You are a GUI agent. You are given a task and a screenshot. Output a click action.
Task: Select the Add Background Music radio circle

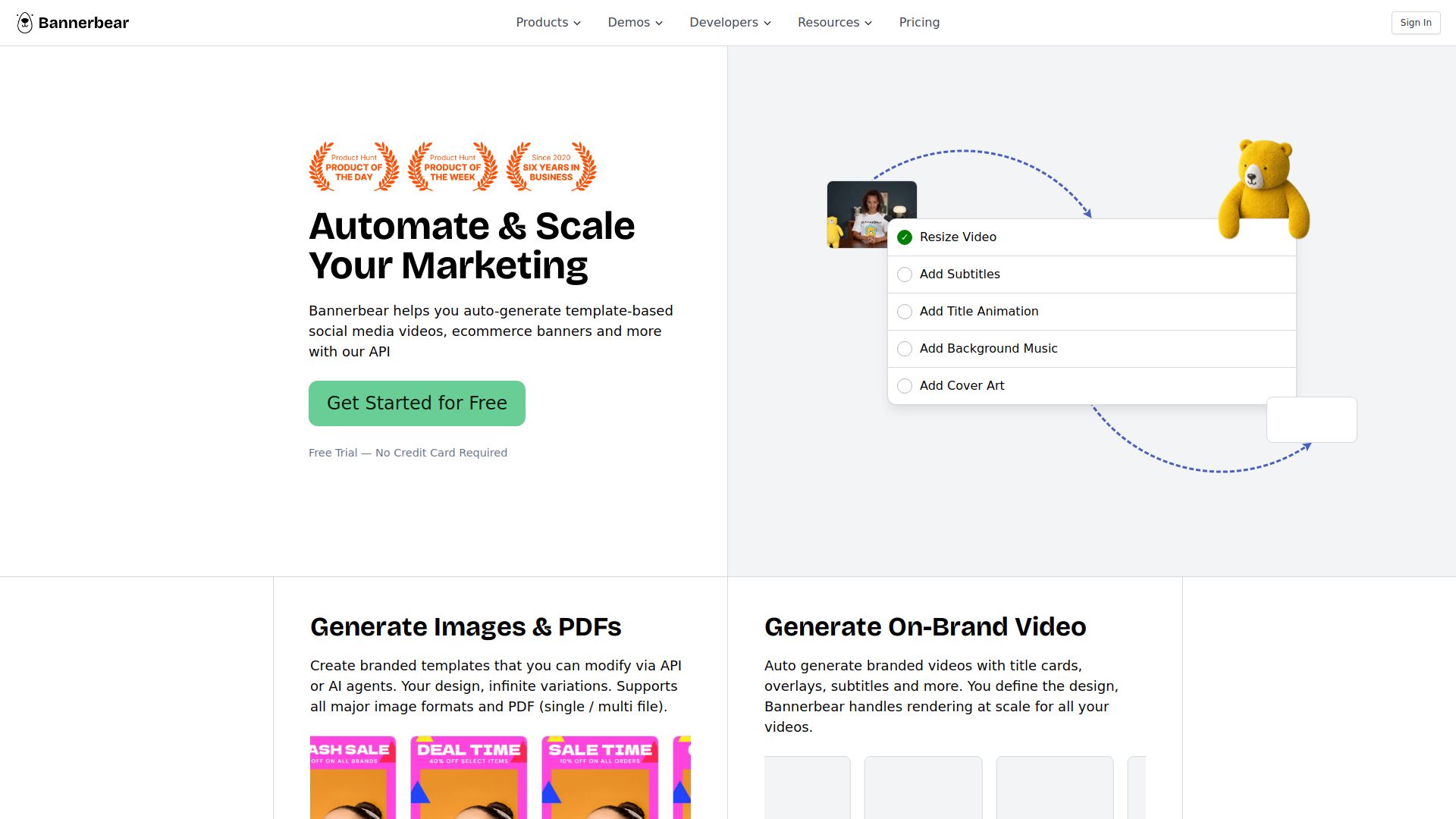point(905,349)
